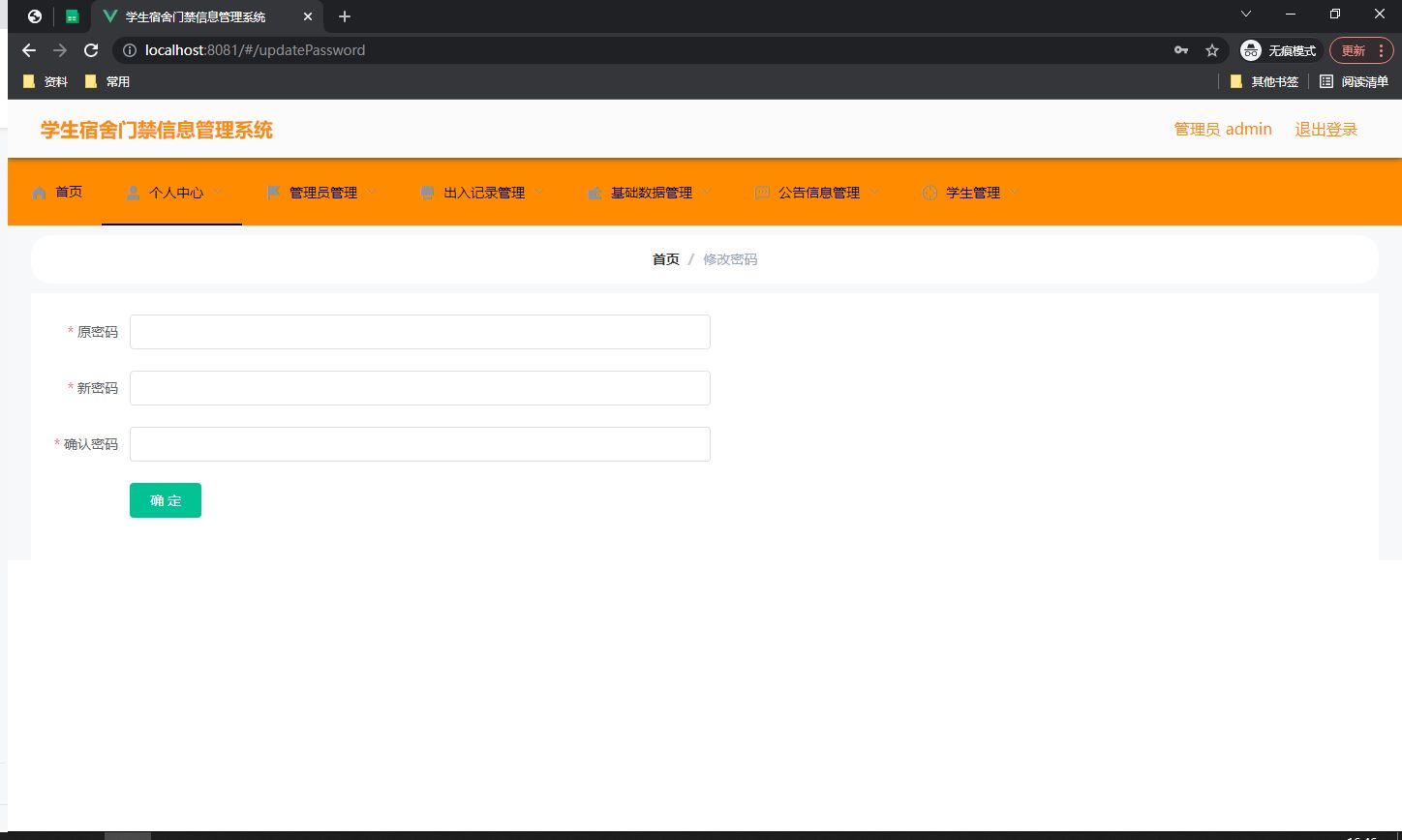
Task: Close the 学生宿舍门禁信息管理系统 tab
Action: (x=308, y=16)
